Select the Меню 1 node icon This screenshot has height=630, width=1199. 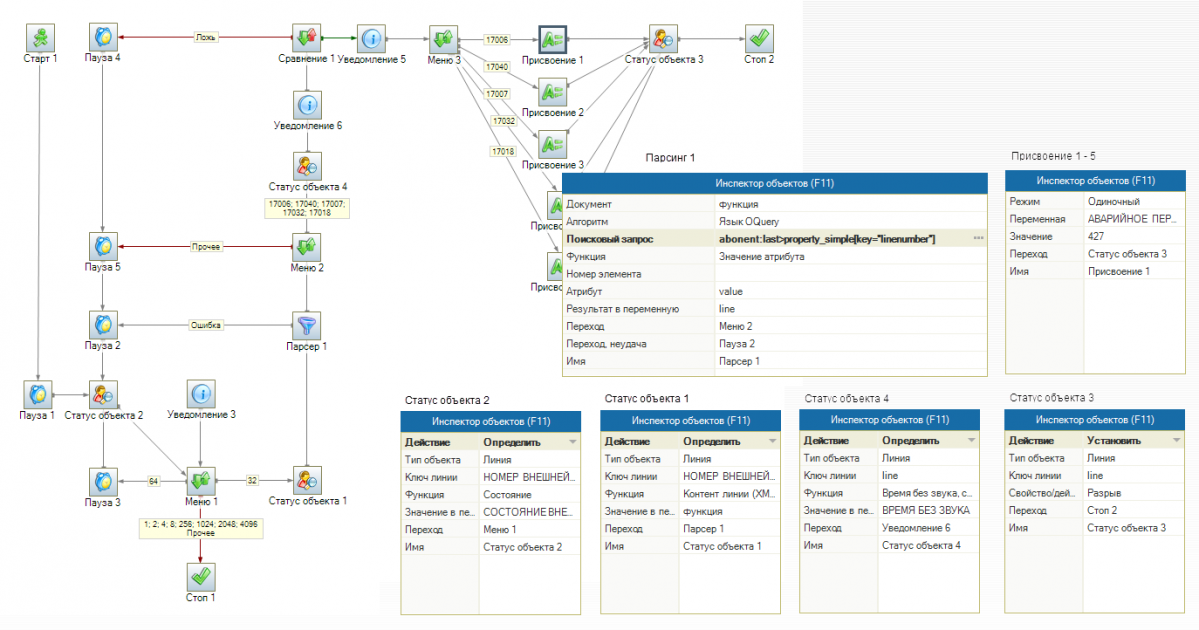point(202,479)
